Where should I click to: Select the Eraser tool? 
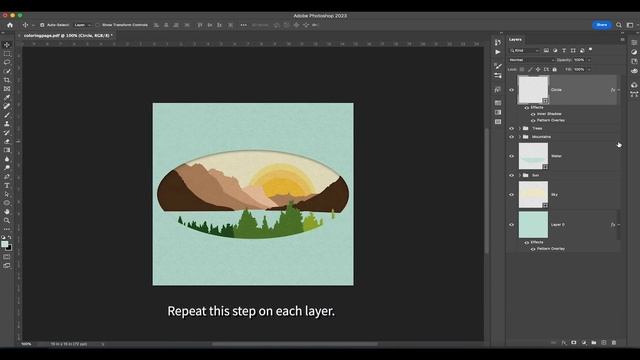click(x=7, y=141)
